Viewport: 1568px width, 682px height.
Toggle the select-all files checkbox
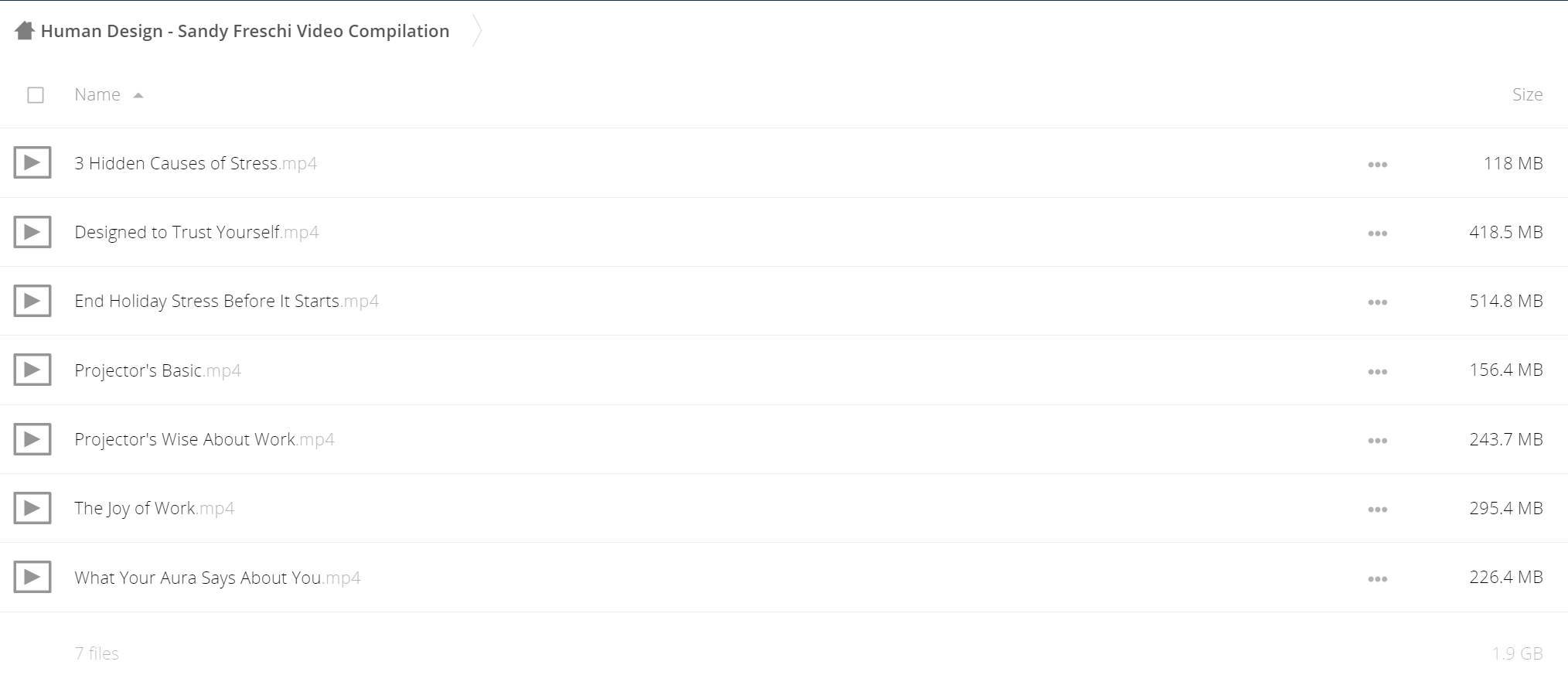click(36, 95)
